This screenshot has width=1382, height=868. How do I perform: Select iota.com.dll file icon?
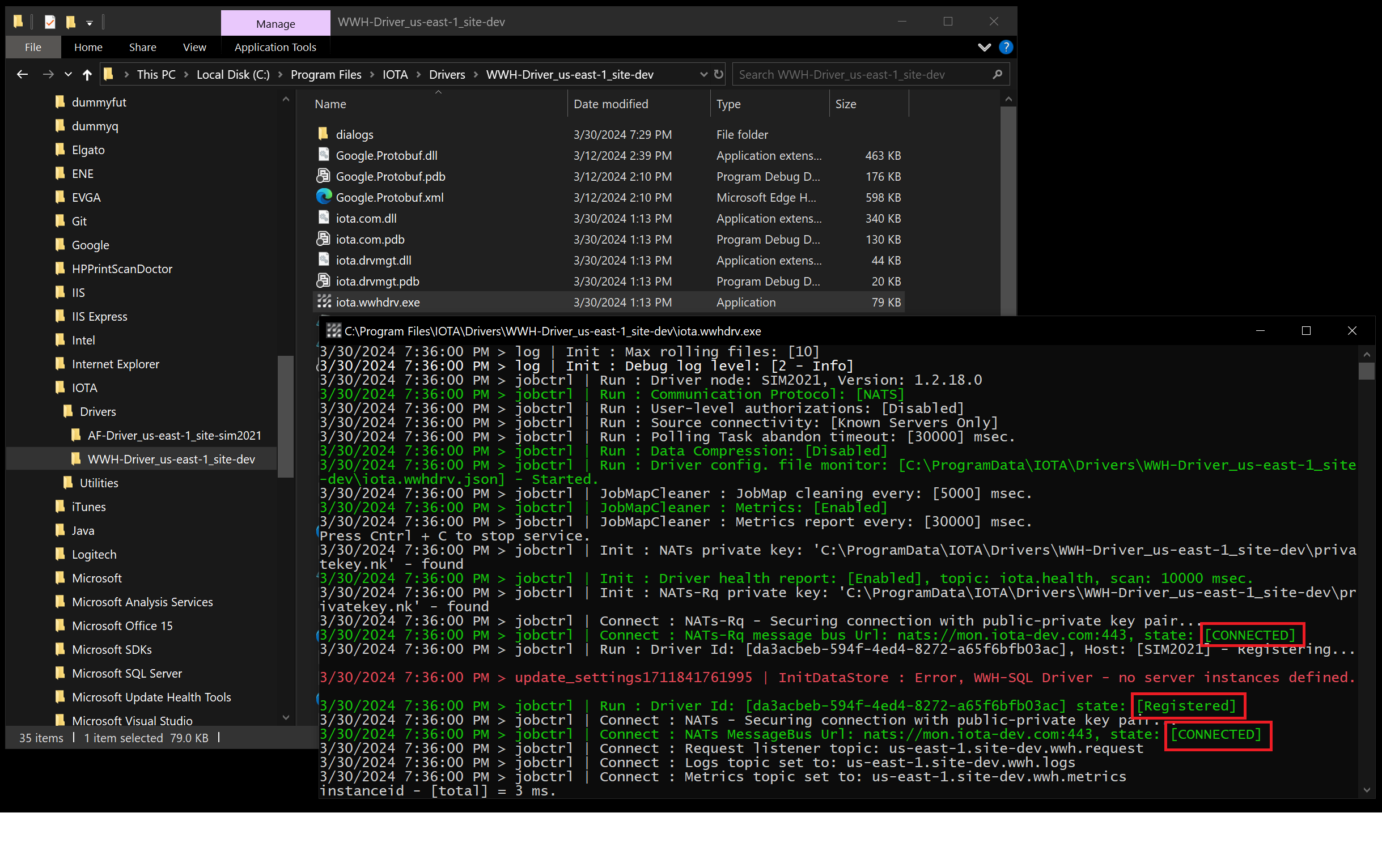(x=324, y=218)
